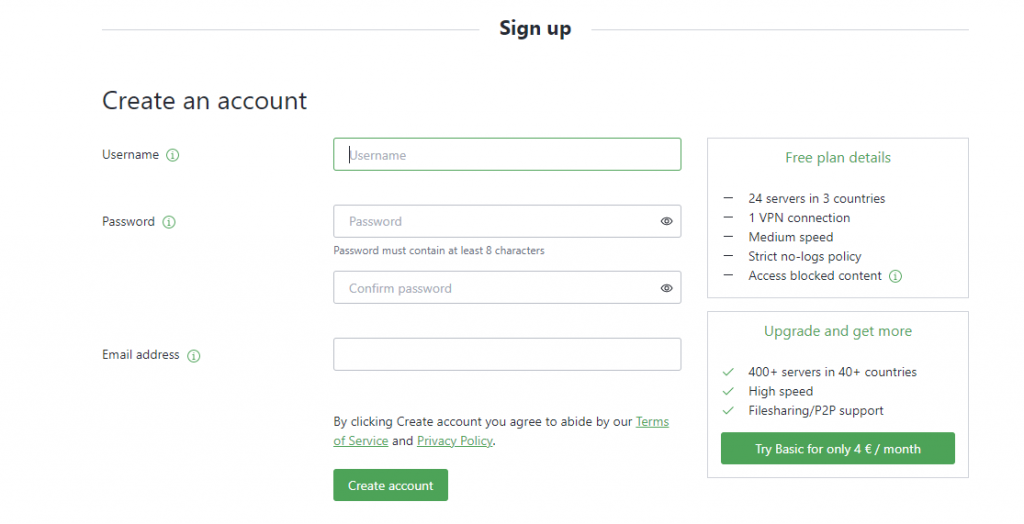The width and height of the screenshot is (1024, 524).
Task: Click checkmark beside Filesharing/P2P support
Action: tap(728, 410)
